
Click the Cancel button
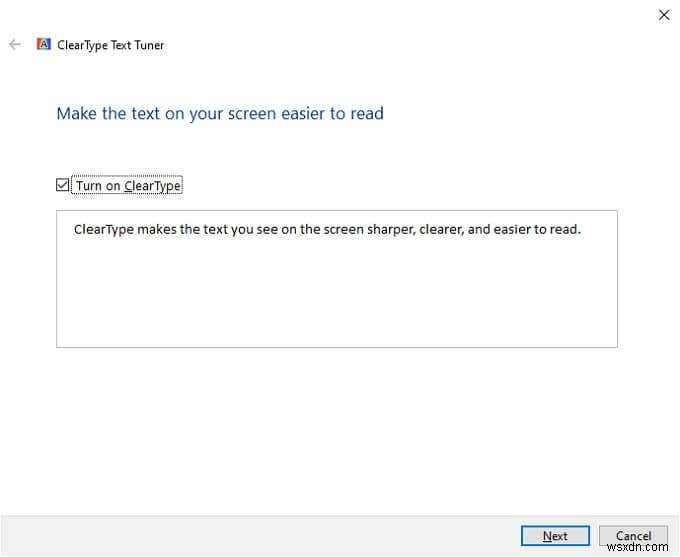coord(633,536)
